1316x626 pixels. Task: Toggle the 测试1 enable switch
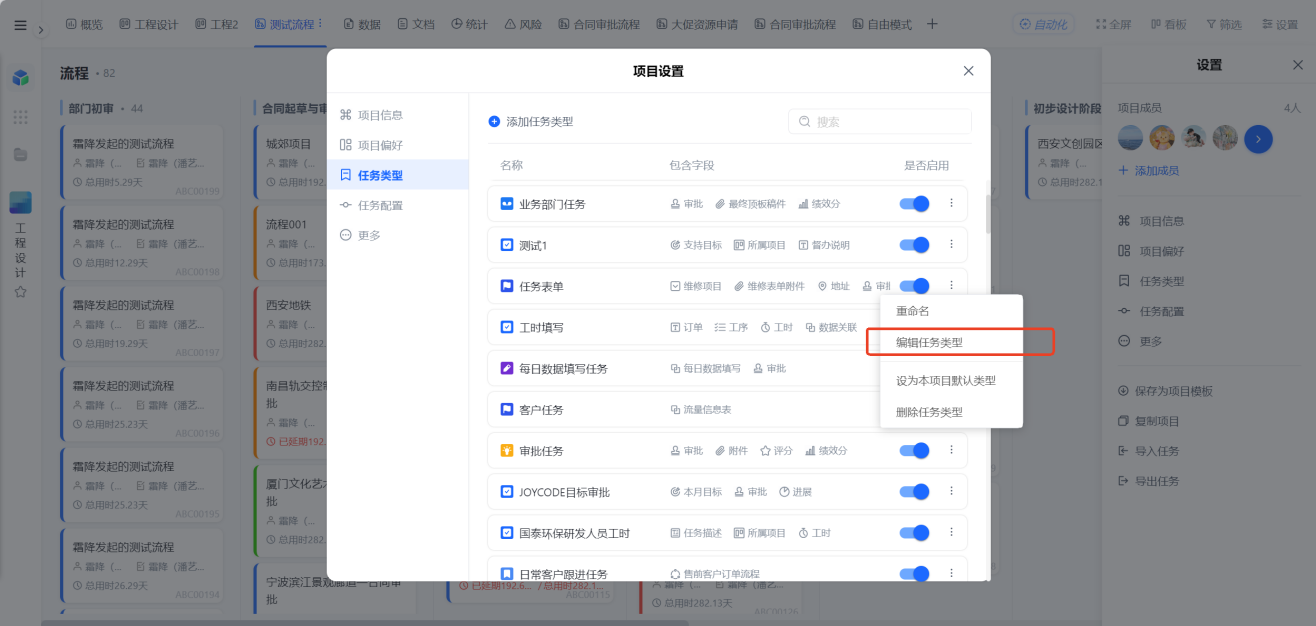(x=915, y=245)
